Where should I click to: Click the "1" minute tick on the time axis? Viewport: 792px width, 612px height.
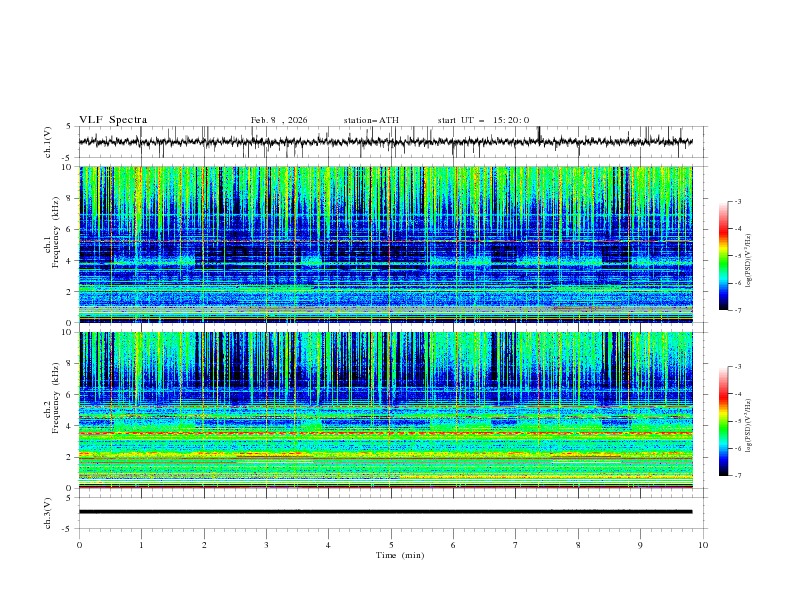pyautogui.click(x=141, y=545)
